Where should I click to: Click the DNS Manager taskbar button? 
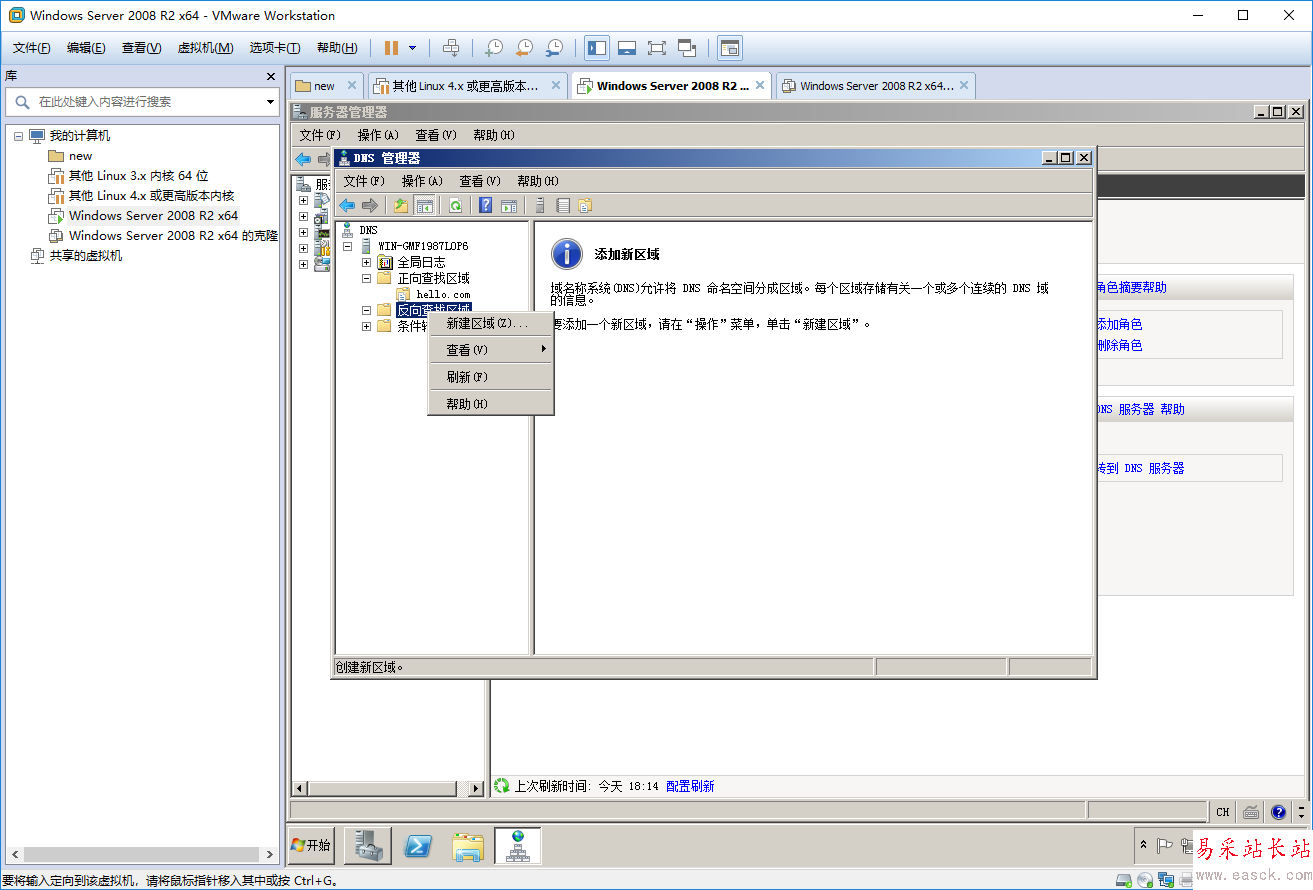(518, 846)
